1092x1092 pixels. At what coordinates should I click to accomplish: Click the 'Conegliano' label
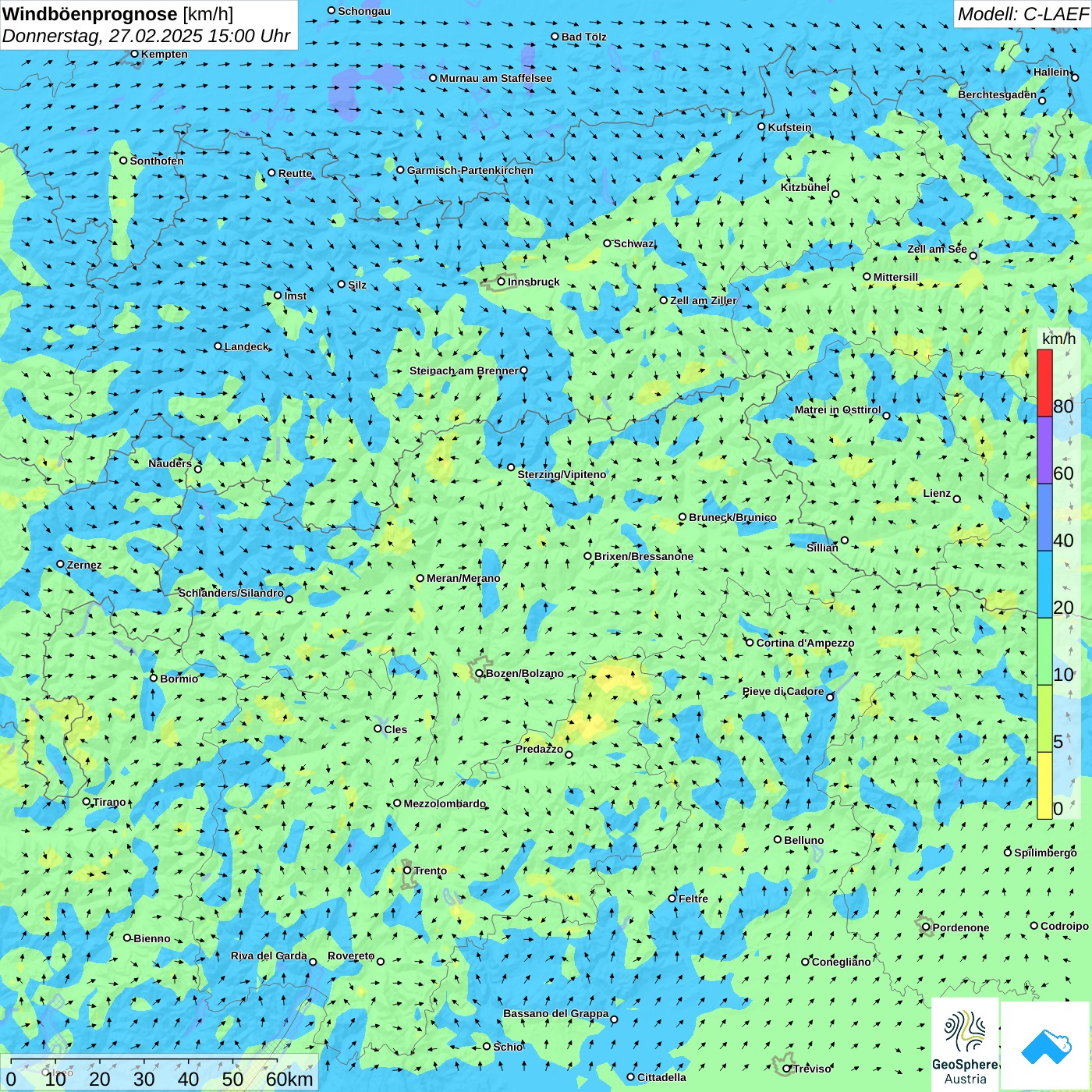(841, 962)
